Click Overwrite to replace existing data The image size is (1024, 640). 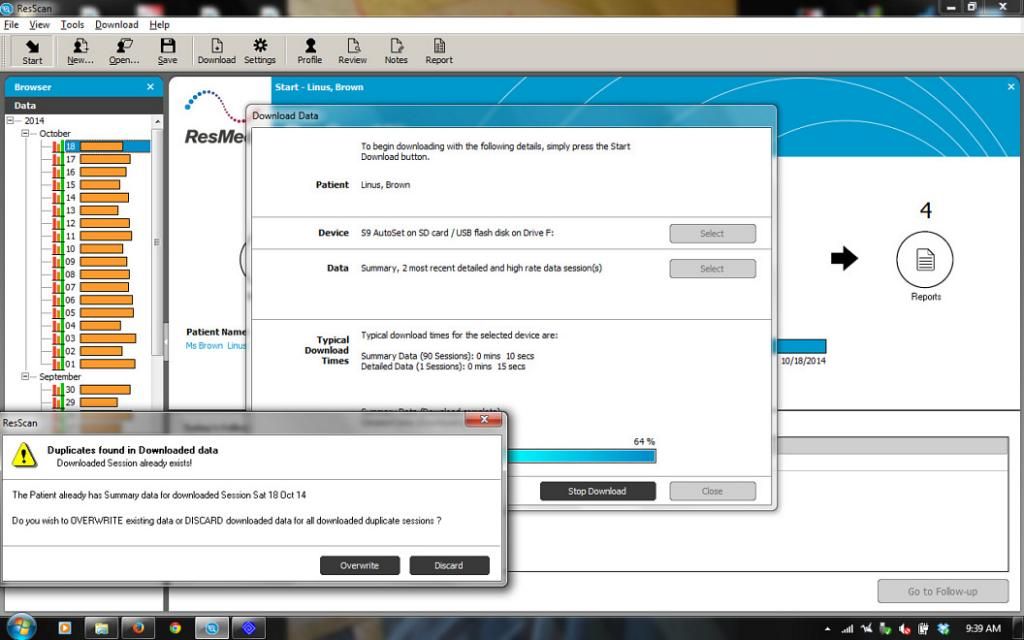click(360, 566)
